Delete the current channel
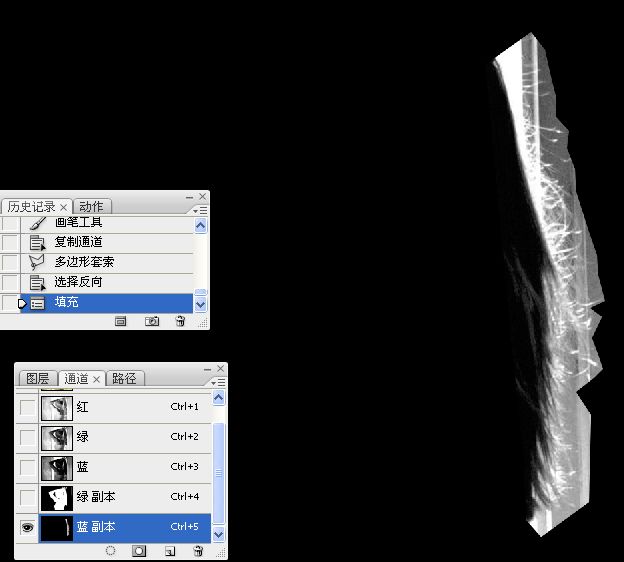This screenshot has height=562, width=624. pos(198,551)
